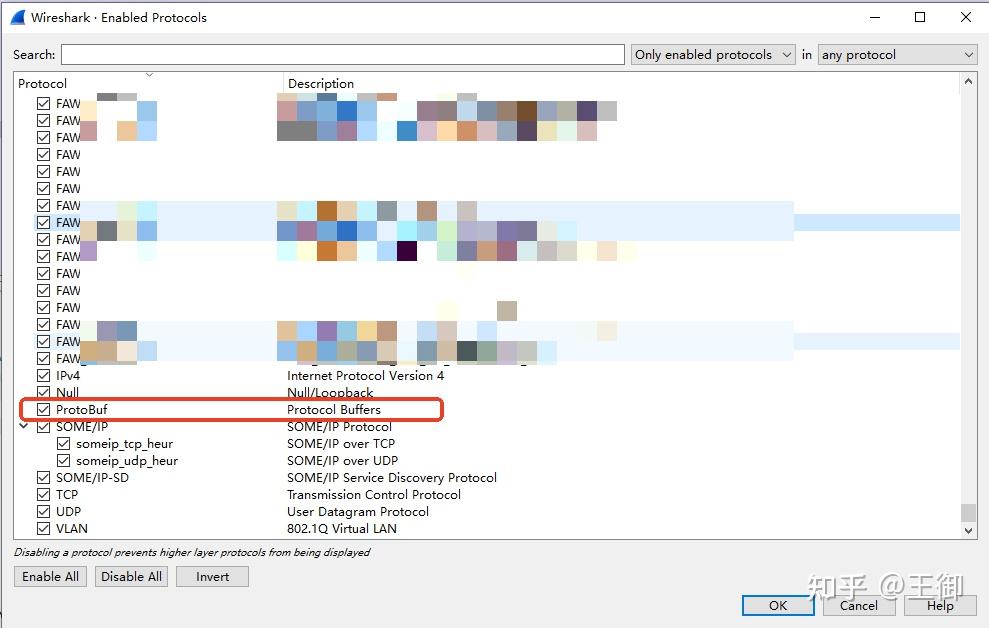Screen dimensions: 989x628
Task: Disable someip_udp_heur heuristic dissector
Action: (x=62, y=460)
